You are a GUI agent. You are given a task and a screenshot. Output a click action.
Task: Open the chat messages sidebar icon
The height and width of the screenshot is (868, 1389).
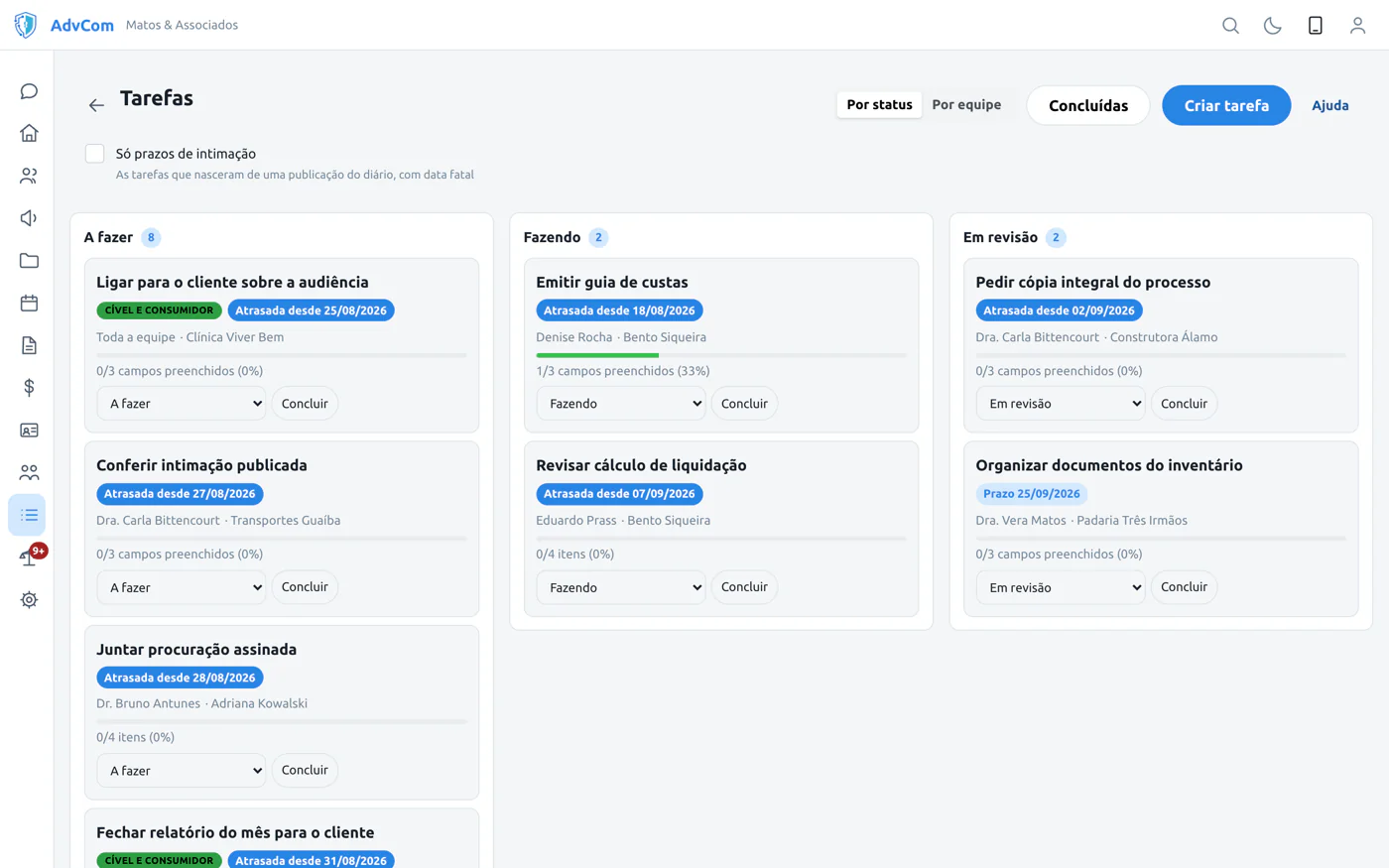coord(29,91)
